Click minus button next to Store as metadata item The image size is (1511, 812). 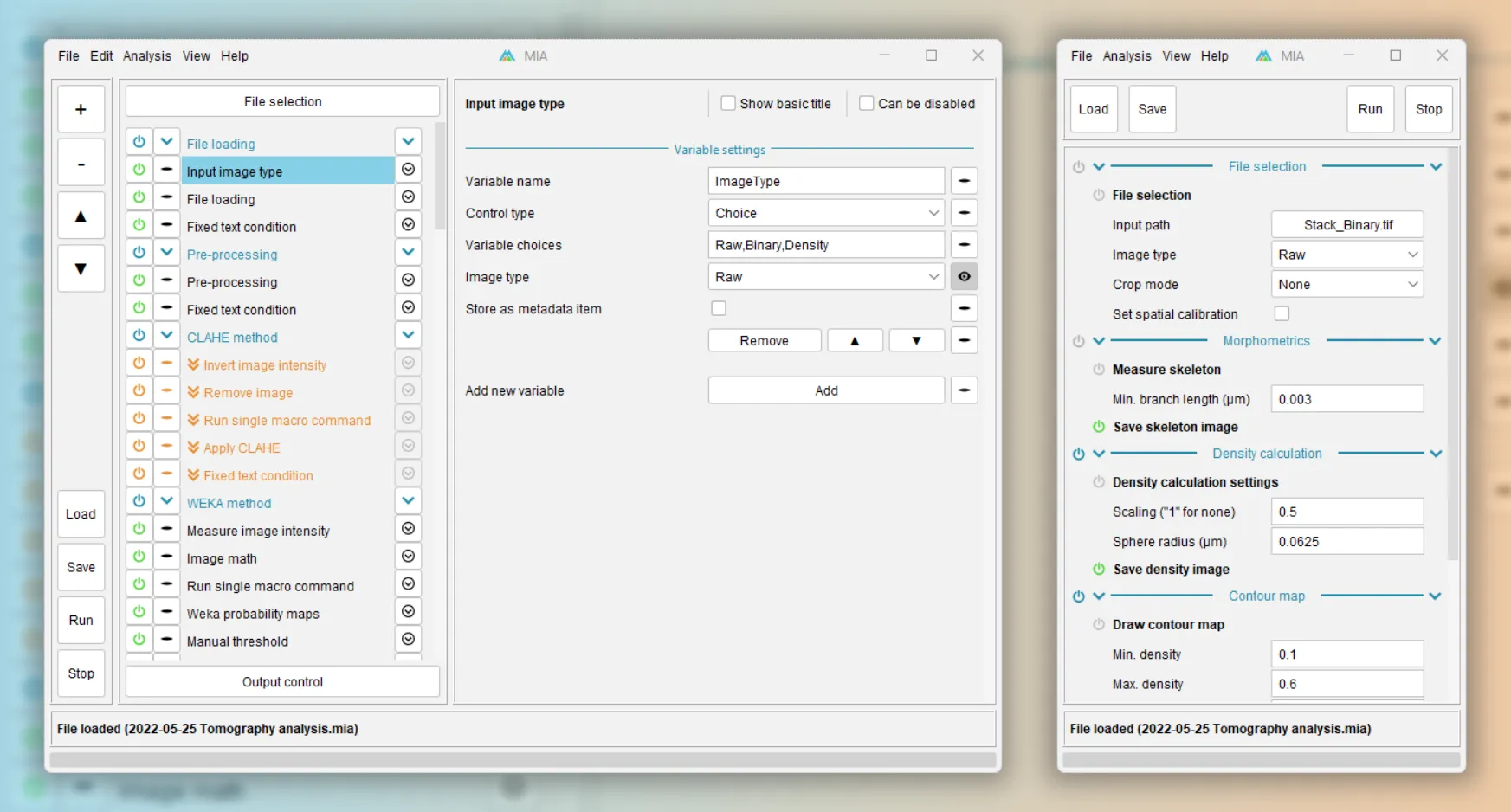[x=964, y=309]
